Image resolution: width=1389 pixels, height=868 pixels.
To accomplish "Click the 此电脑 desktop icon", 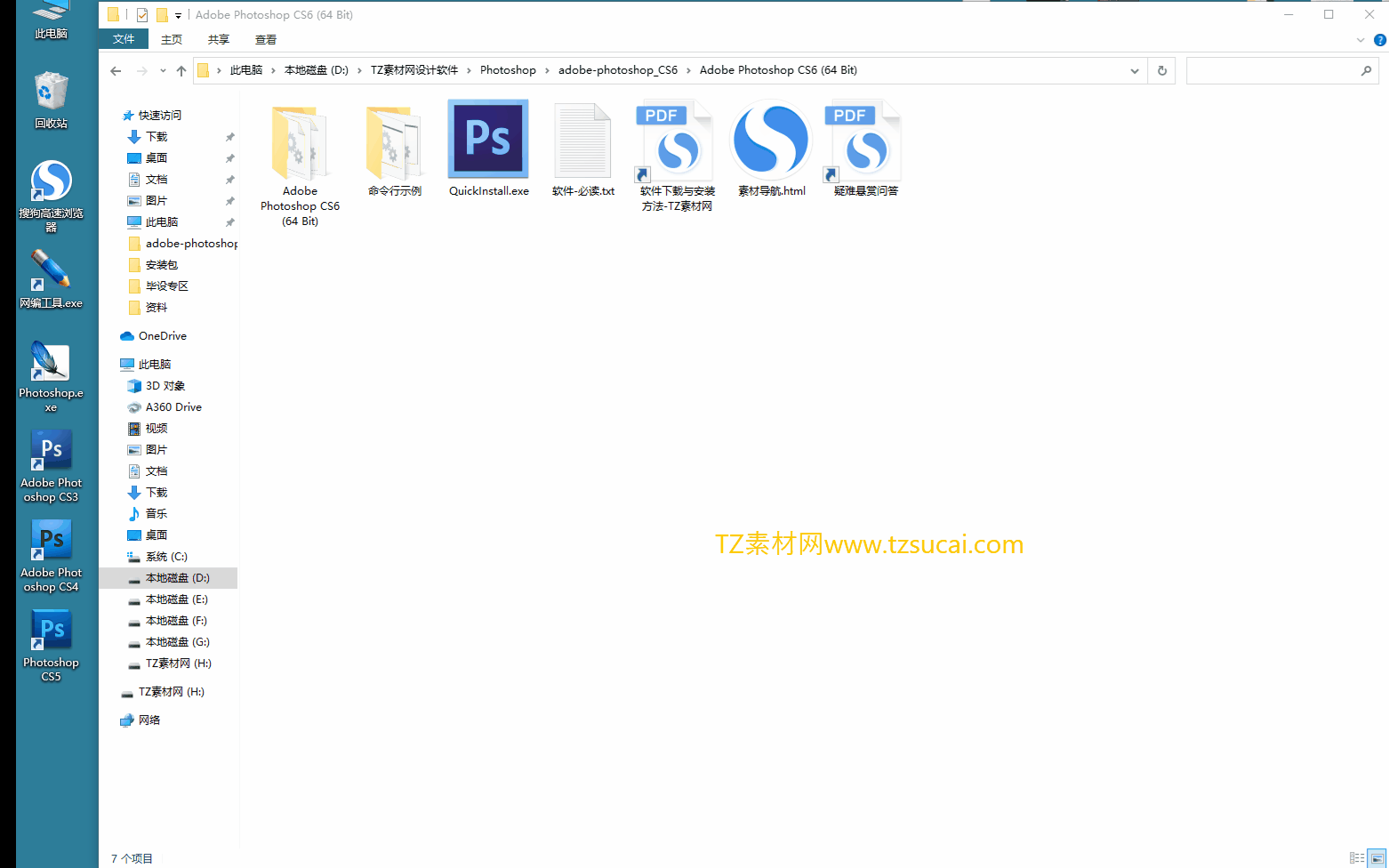I will [x=51, y=20].
